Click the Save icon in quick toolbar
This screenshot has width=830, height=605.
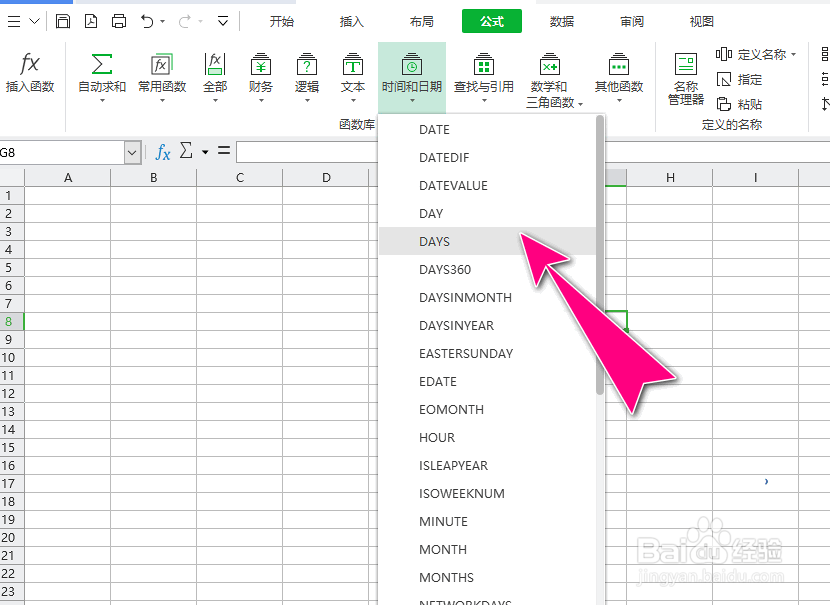63,21
